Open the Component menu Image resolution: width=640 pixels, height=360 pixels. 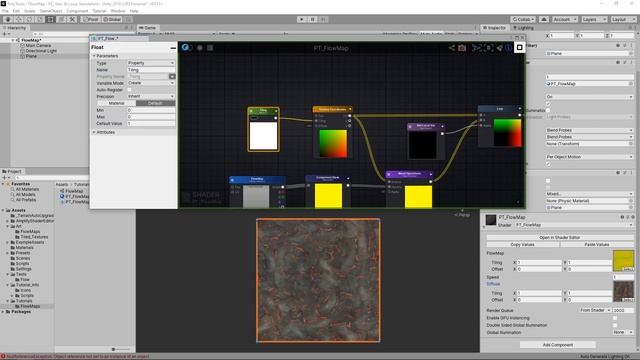pos(77,11)
